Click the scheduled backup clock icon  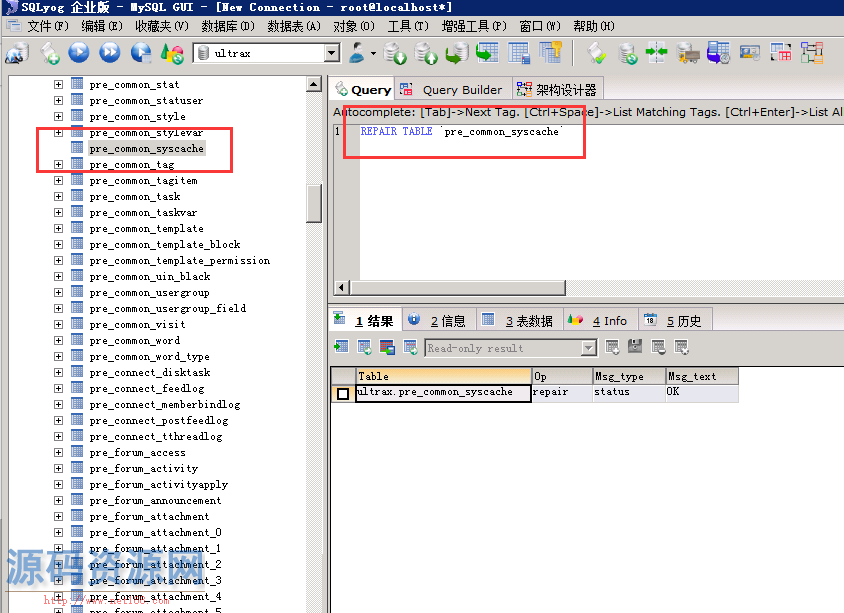coord(719,53)
